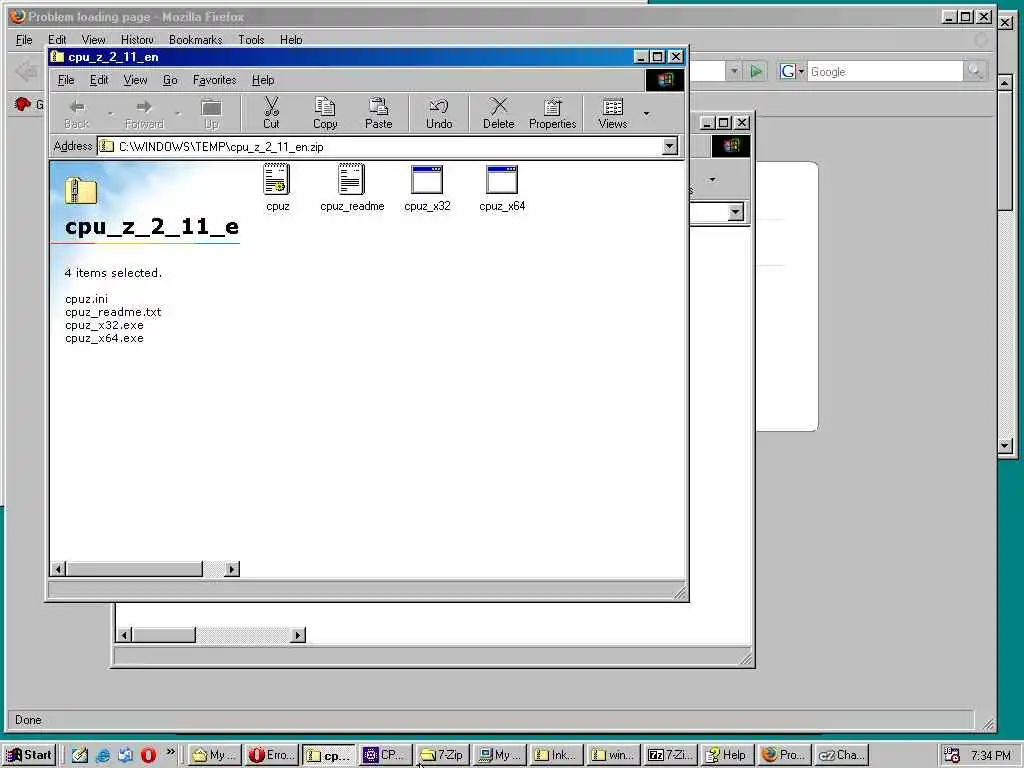Switch to the Help taskbar button
Image resolution: width=1024 pixels, height=768 pixels.
(726, 755)
